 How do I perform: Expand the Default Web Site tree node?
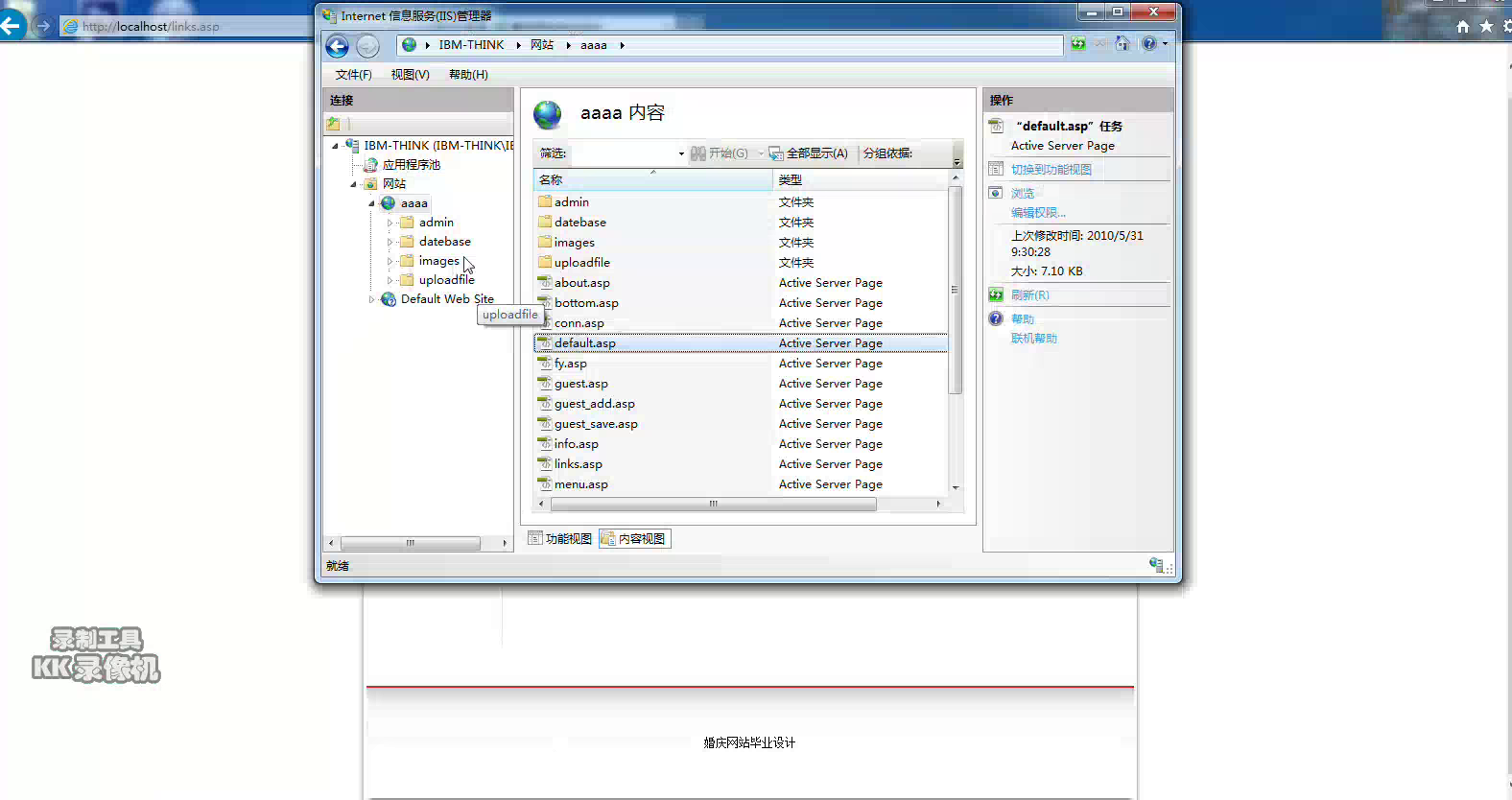372,299
